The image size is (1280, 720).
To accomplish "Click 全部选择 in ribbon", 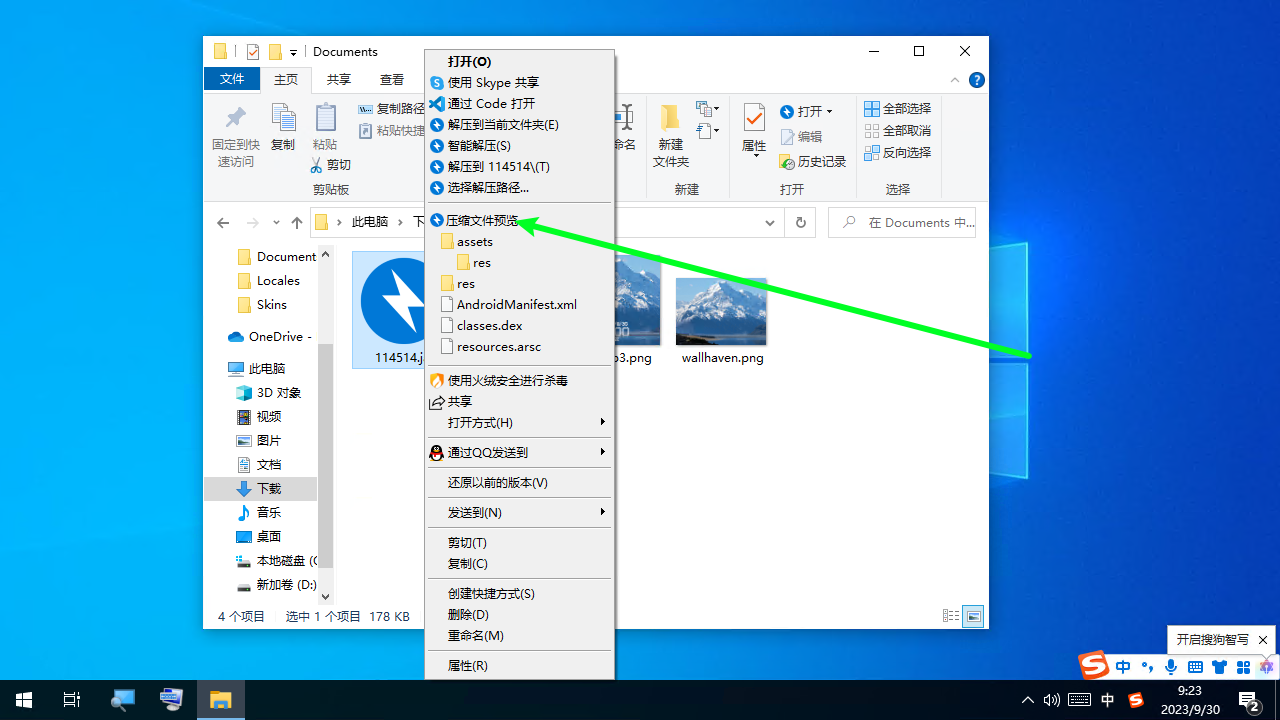I will pos(897,109).
